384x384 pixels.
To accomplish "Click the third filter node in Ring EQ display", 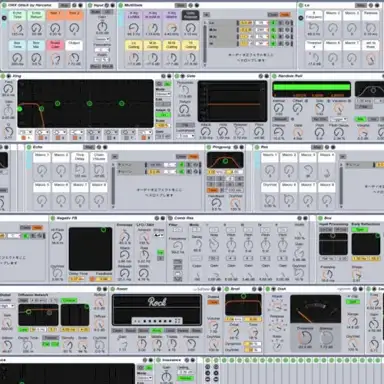I will pyautogui.click(x=57, y=104).
